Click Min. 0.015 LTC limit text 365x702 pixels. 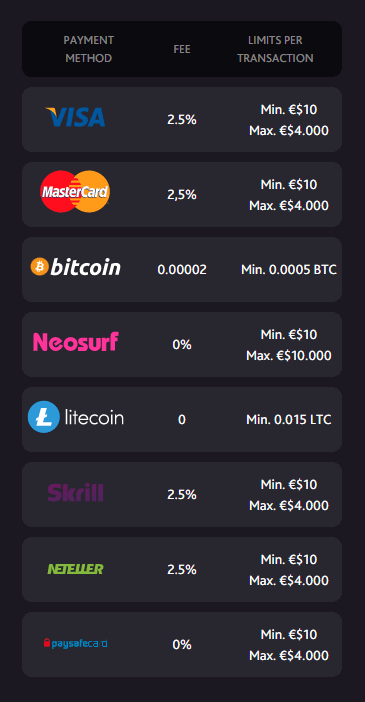point(289,419)
